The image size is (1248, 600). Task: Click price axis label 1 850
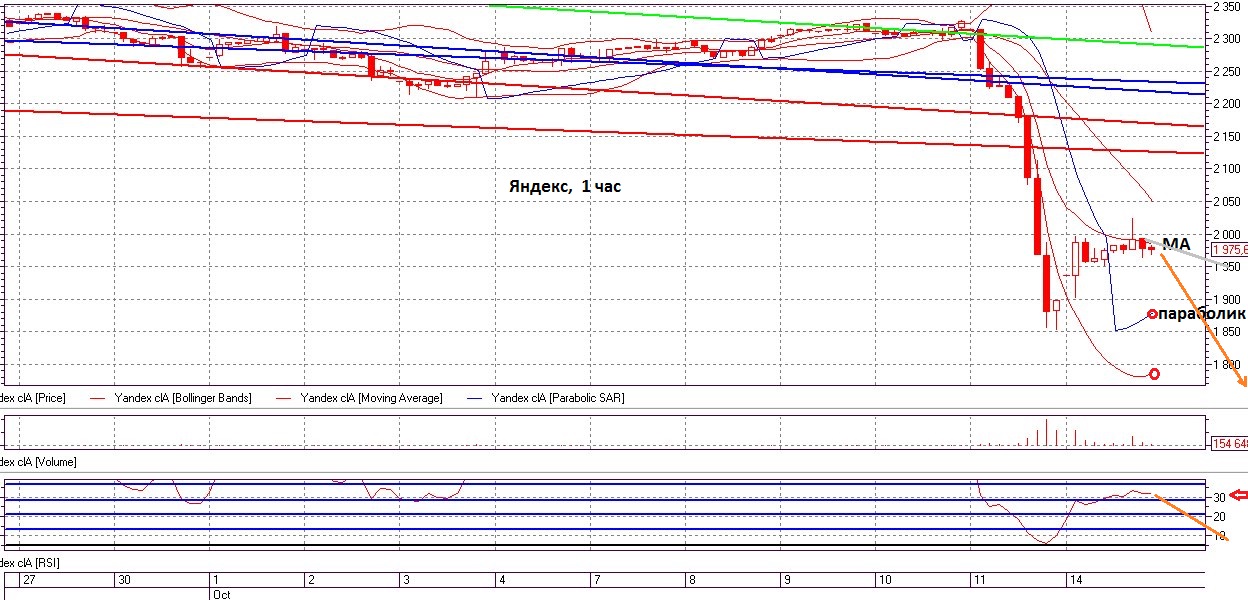tap(1229, 332)
